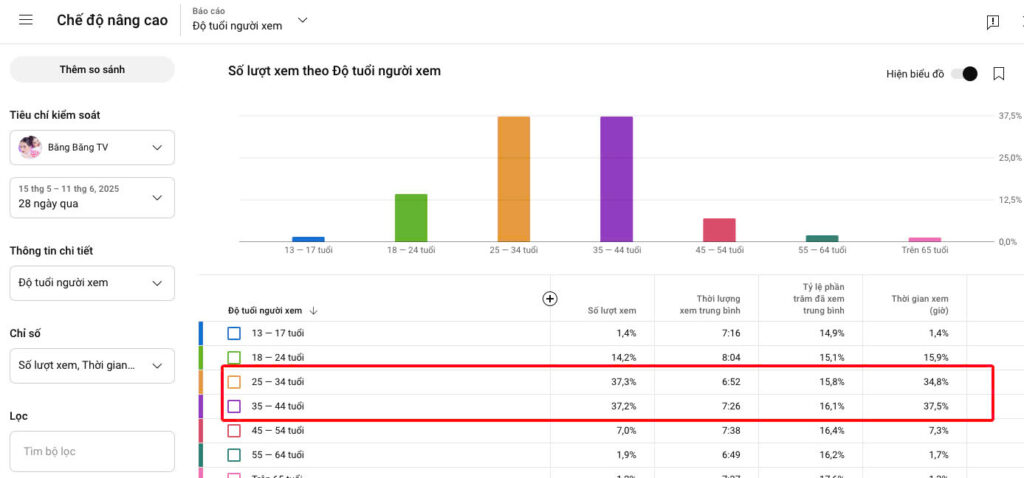Check the 25 – 34 tuổi checkbox
The image size is (1024, 478).
click(234, 382)
